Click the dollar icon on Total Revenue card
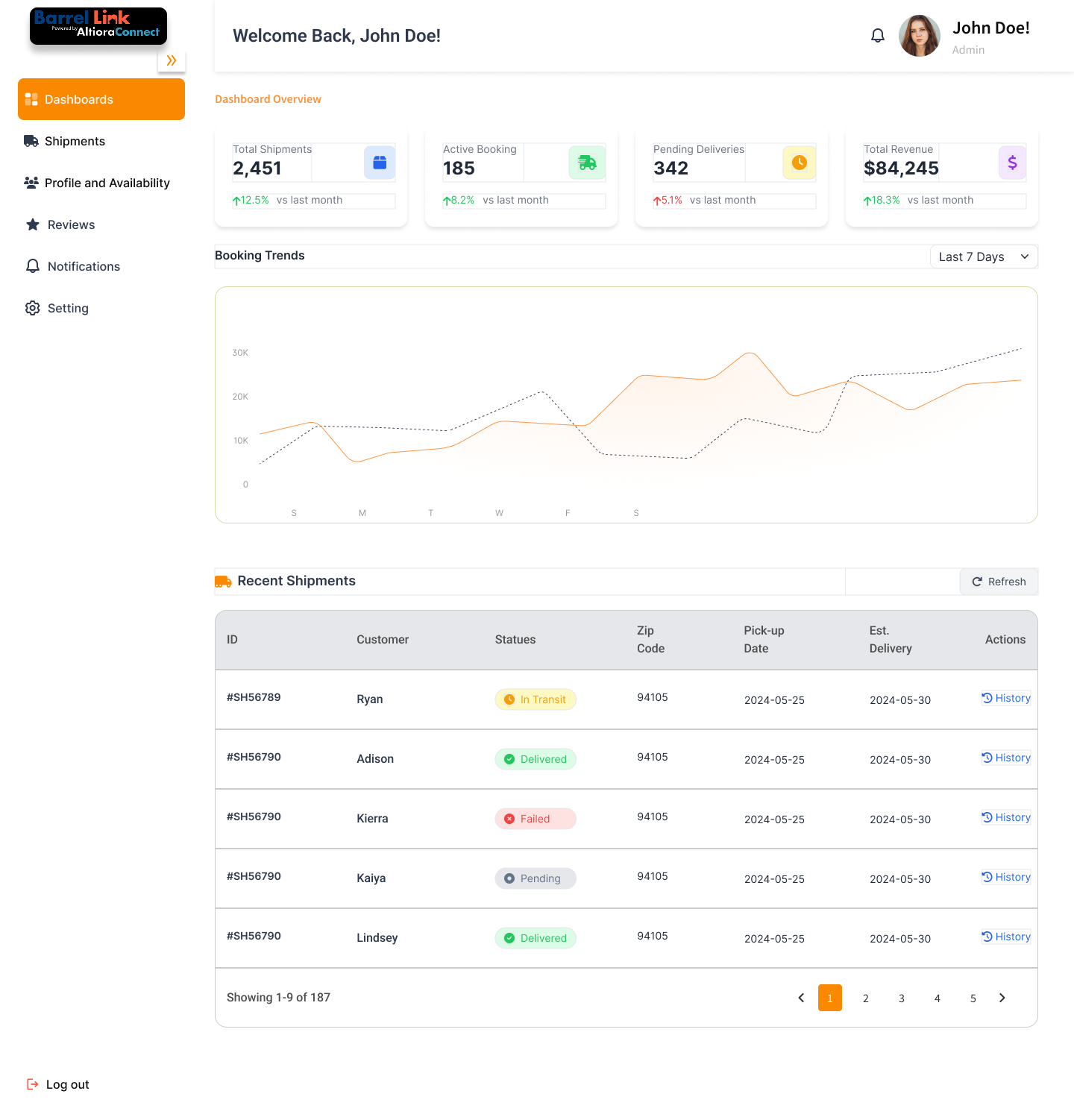 1012,162
